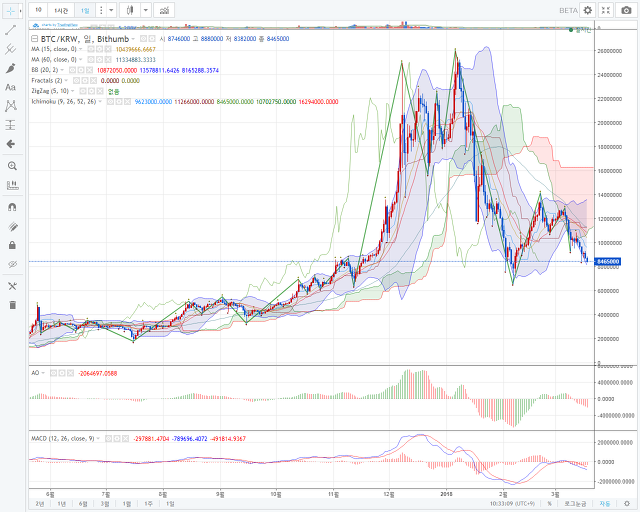
Task: Toggle the magnet snap mode
Action: pyautogui.click(x=12, y=207)
